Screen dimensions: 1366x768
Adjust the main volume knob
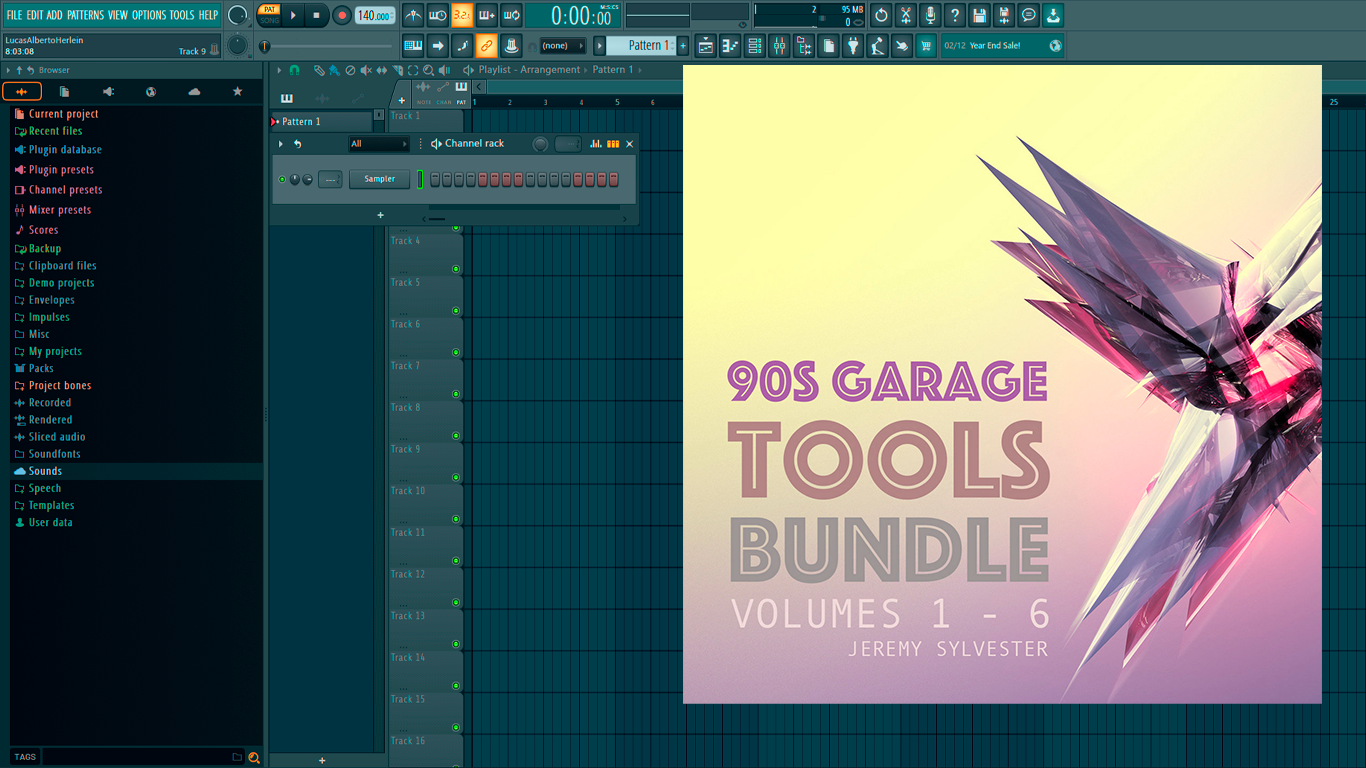tap(237, 15)
